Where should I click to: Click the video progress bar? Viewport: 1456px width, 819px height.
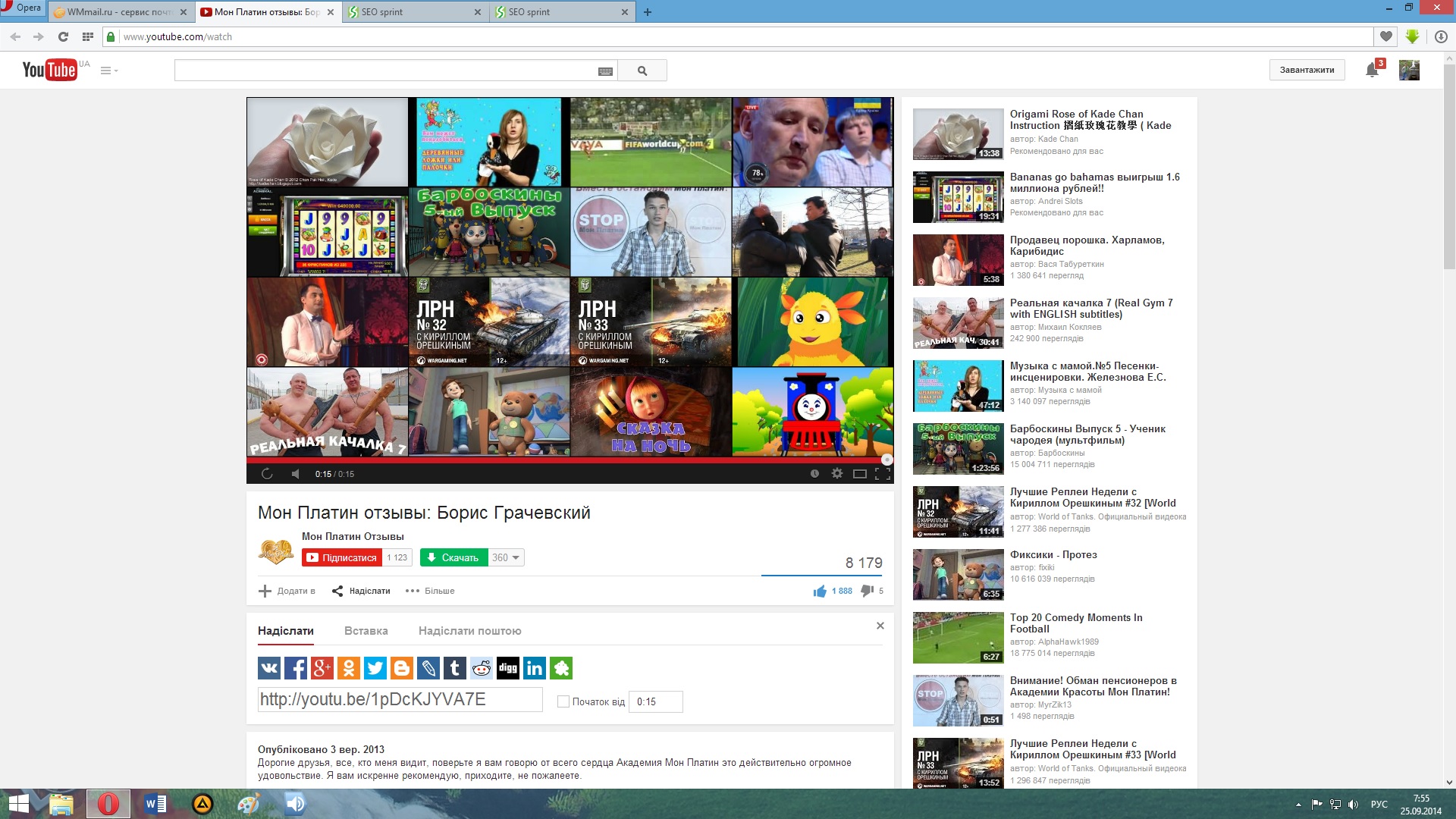[569, 460]
